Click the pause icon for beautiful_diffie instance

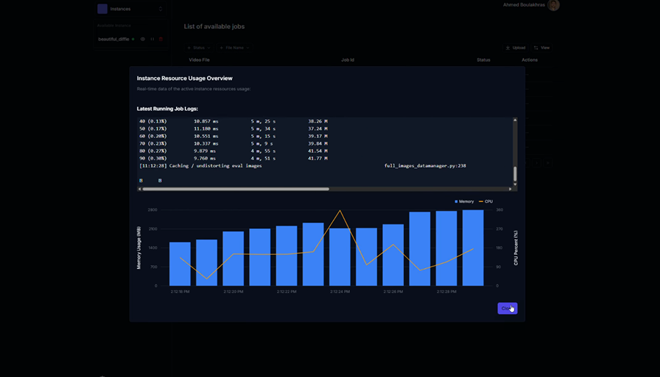coord(152,39)
